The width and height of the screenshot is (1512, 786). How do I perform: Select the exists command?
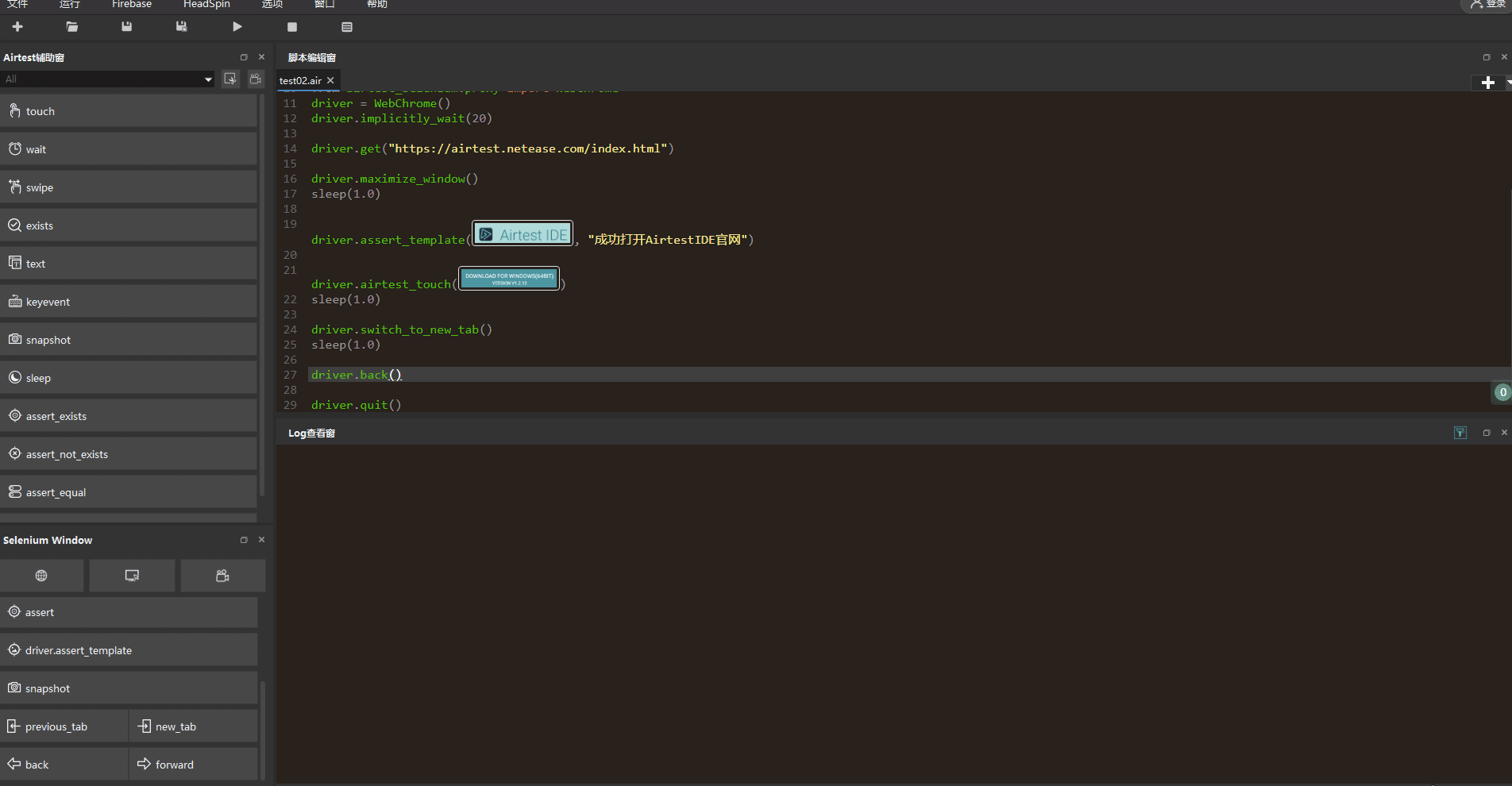[x=129, y=225]
